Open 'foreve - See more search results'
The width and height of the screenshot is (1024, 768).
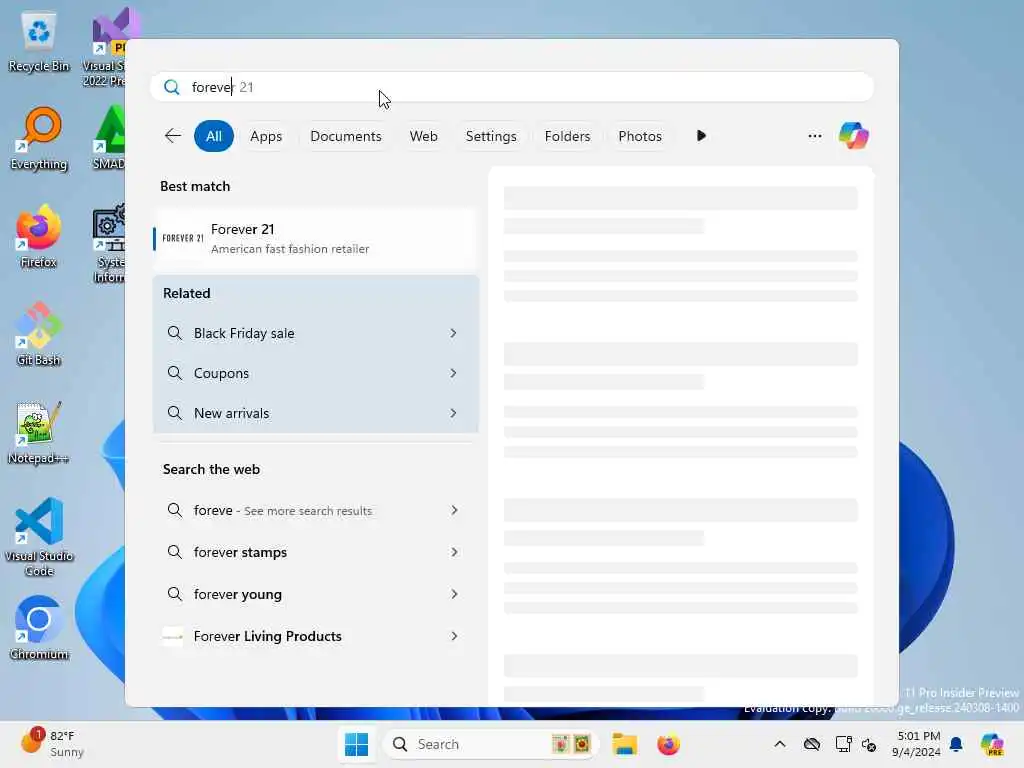(x=316, y=510)
